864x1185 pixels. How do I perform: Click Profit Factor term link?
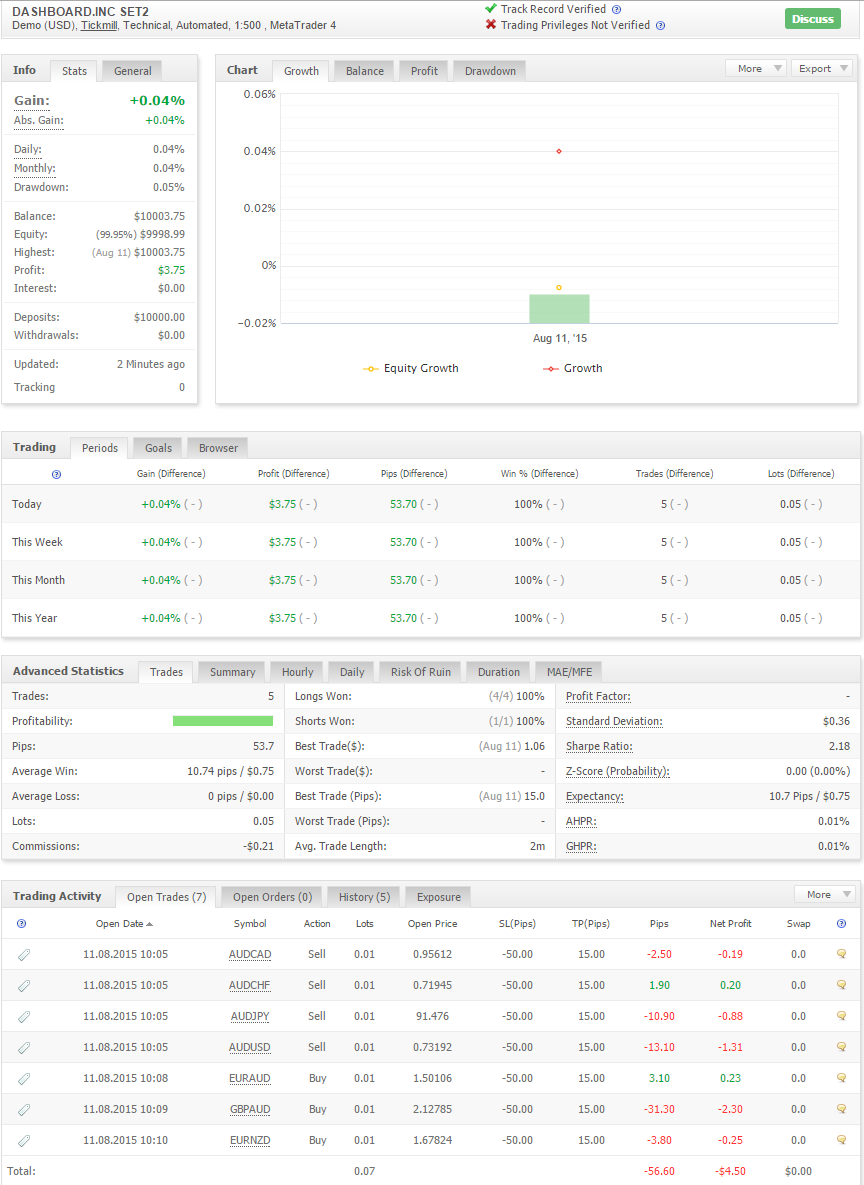pyautogui.click(x=598, y=697)
